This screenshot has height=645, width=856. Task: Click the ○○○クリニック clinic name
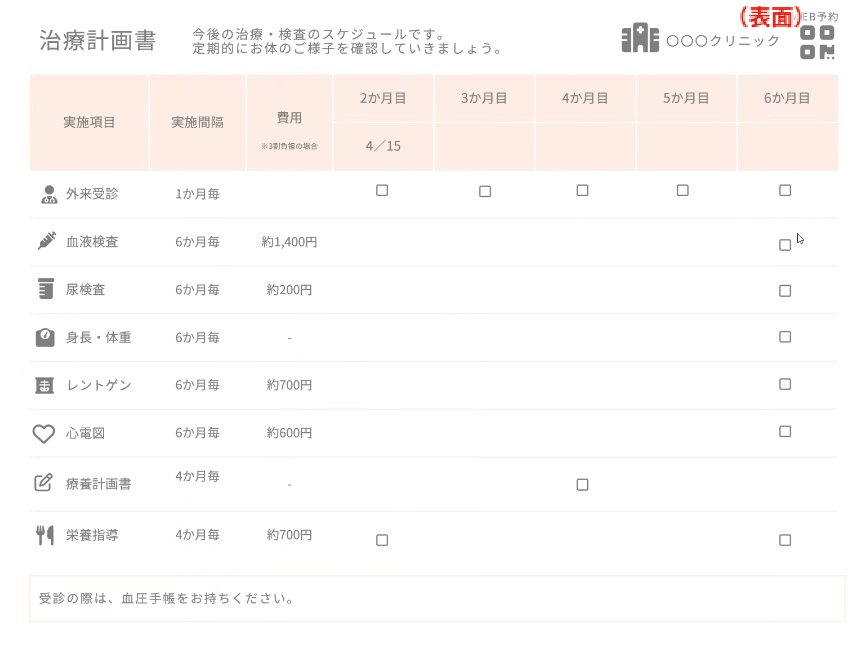723,41
